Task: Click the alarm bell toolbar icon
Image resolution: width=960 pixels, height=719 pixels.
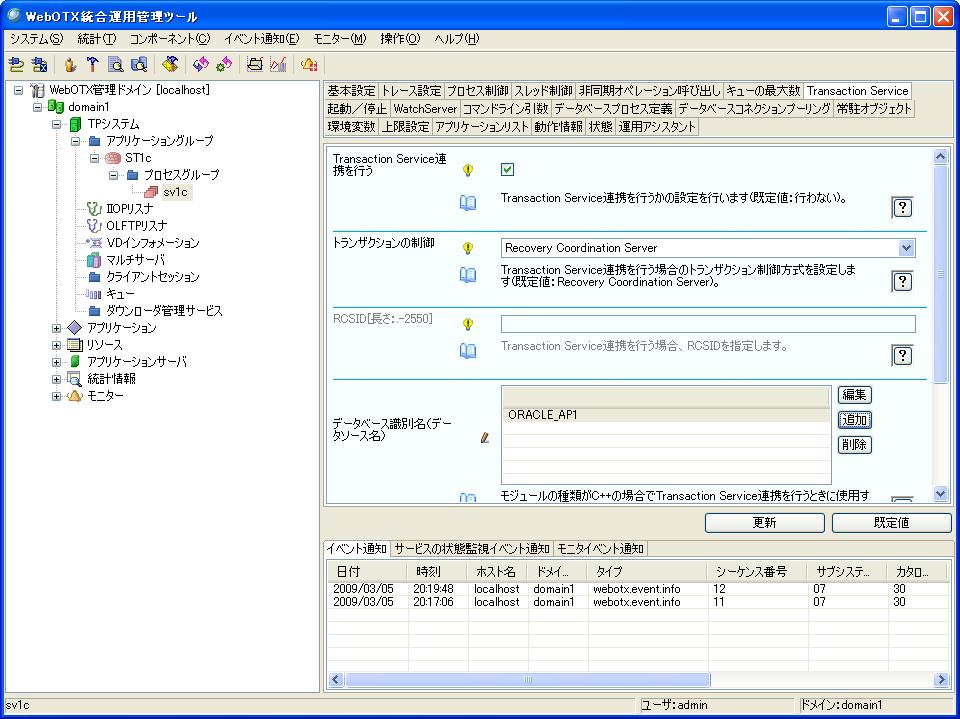Action: pyautogui.click(x=309, y=65)
